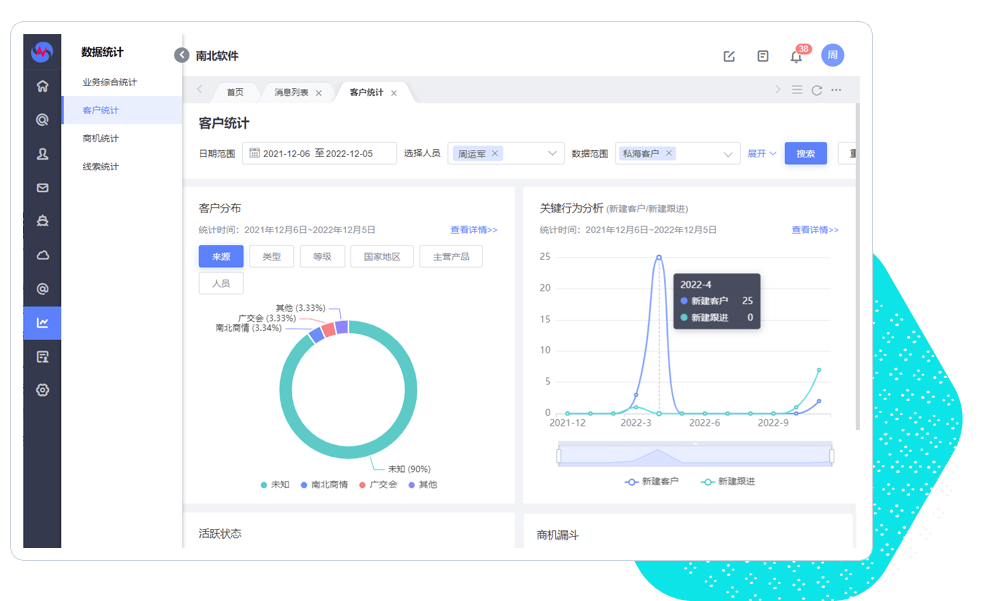Click the person icon in the left sidebar
Viewport: 987px width, 601px height.
tap(42, 153)
